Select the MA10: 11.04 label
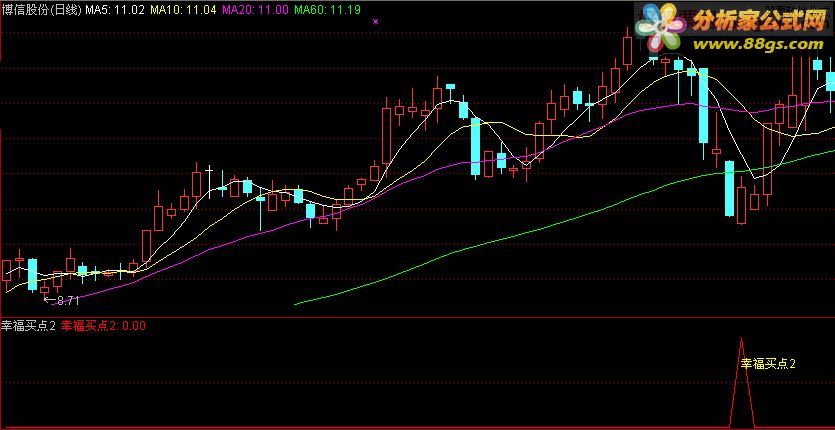Viewport: 835px width, 430px height. click(x=183, y=10)
